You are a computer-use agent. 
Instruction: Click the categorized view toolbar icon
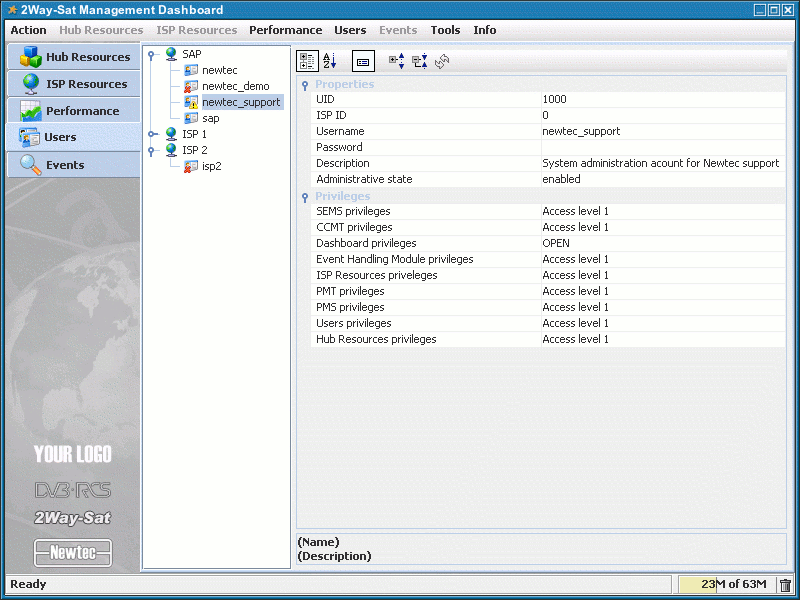(307, 61)
